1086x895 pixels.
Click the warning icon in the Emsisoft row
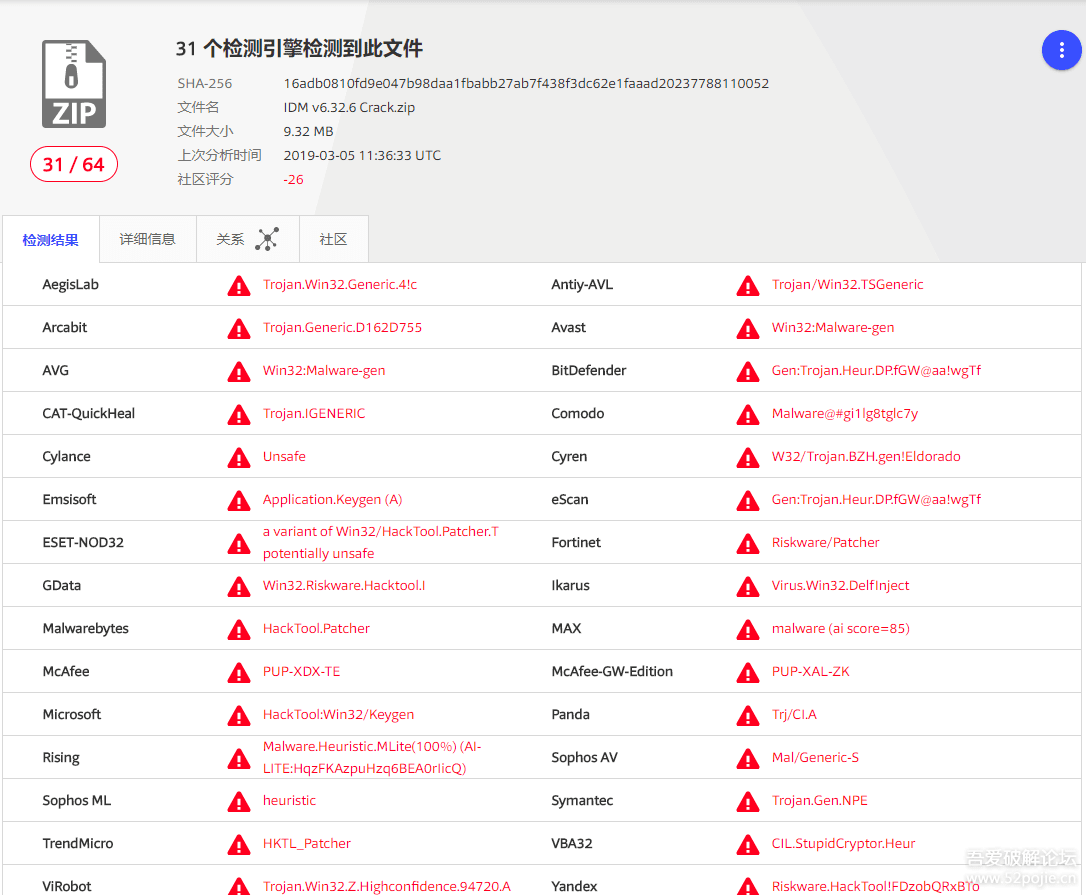pyautogui.click(x=239, y=500)
